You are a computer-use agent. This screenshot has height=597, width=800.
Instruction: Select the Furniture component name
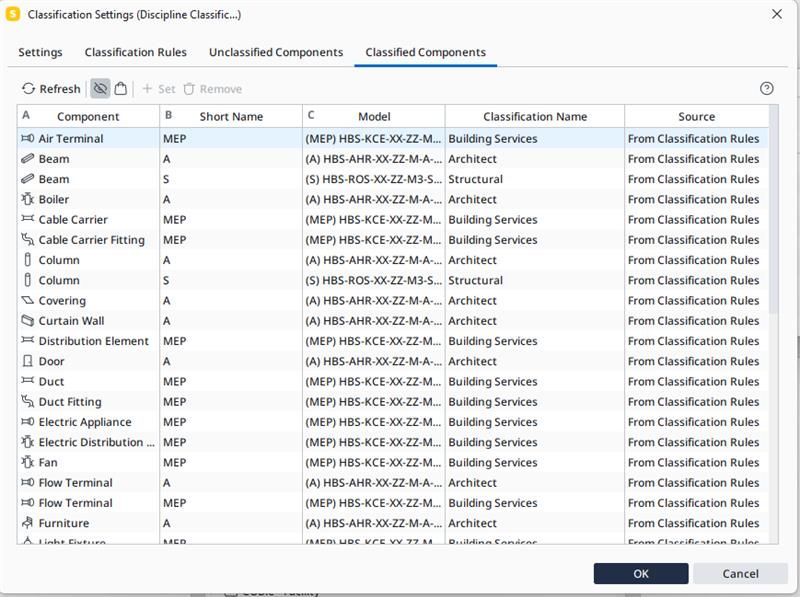tap(64, 523)
